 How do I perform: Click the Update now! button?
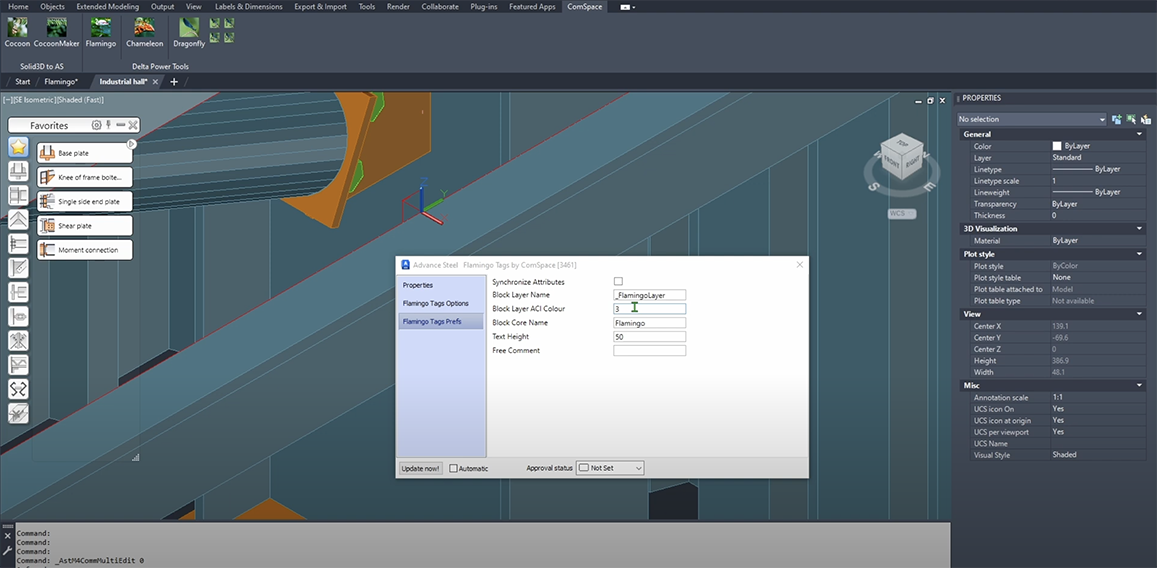click(421, 468)
